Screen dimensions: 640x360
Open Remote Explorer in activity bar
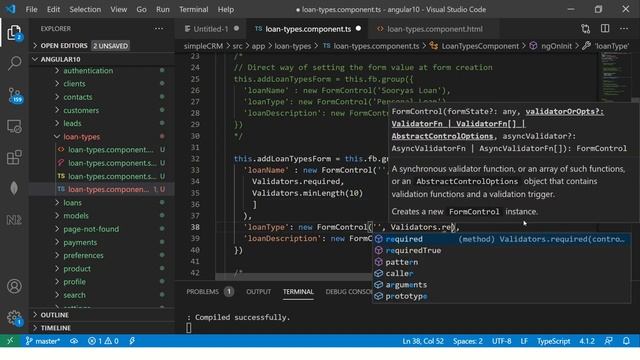(14, 127)
